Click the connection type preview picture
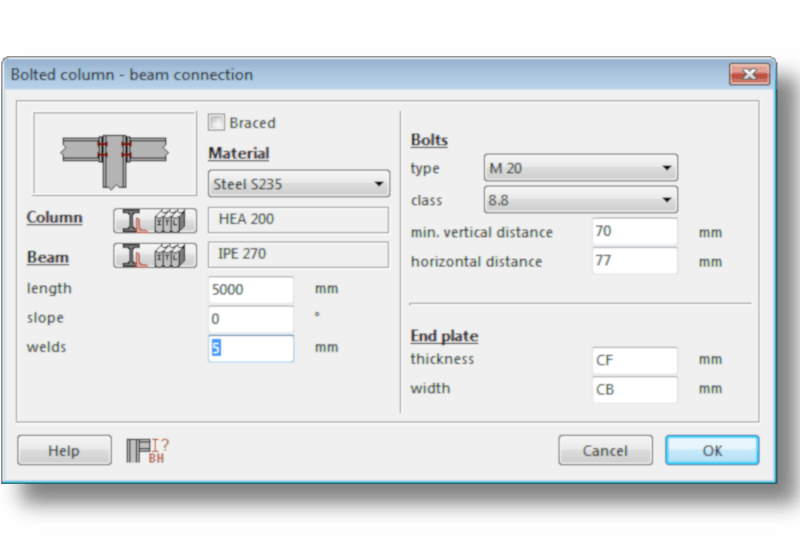 [x=115, y=154]
